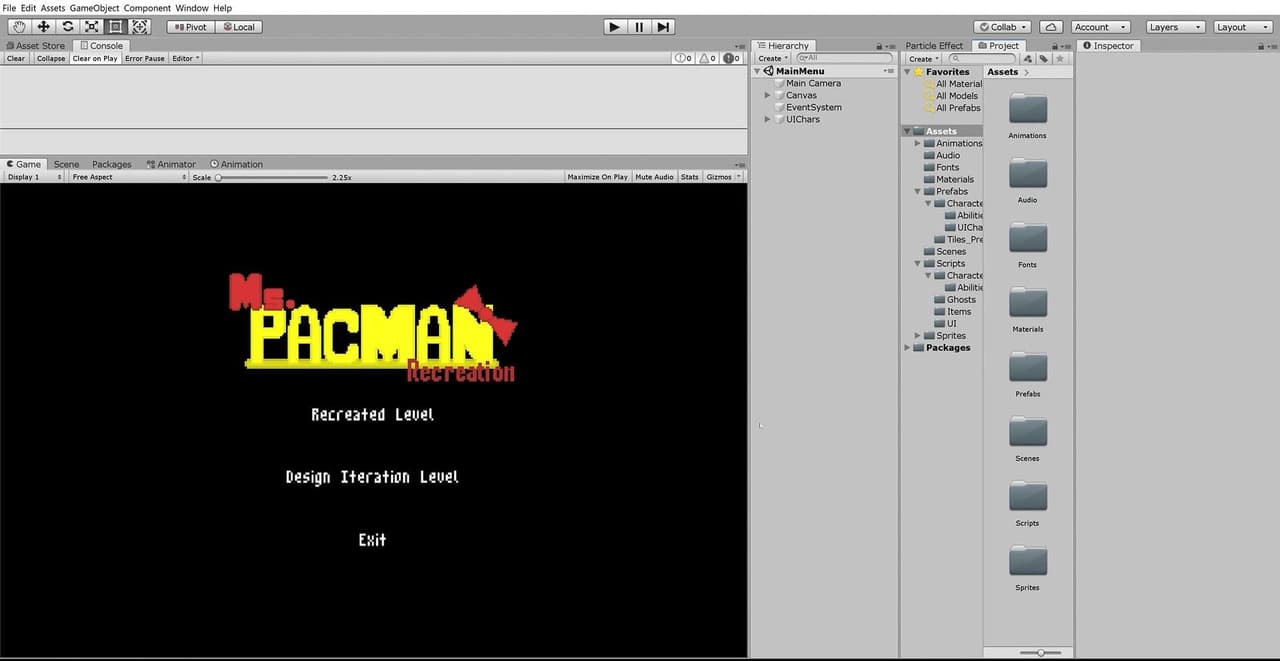Select the Scripts folder icon in Assets grid

point(1028,496)
